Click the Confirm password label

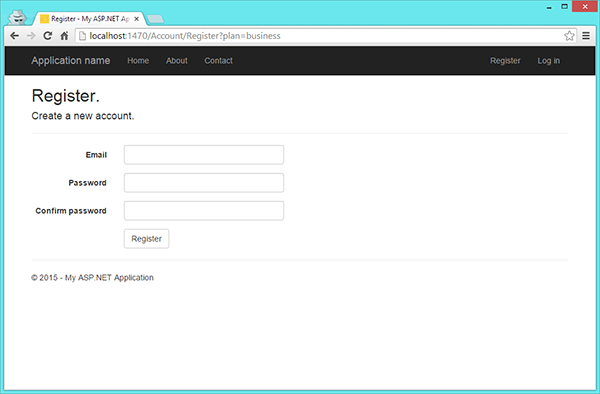click(71, 211)
